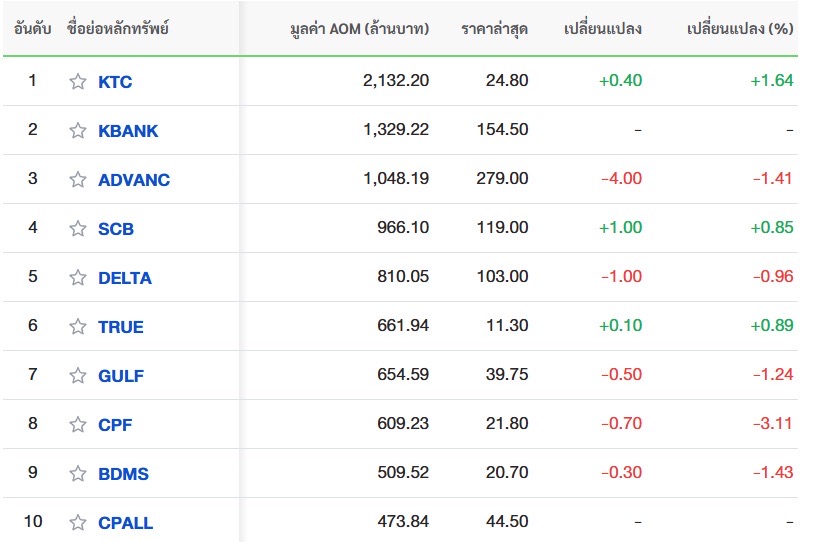Open the KTC stock link

point(115,82)
